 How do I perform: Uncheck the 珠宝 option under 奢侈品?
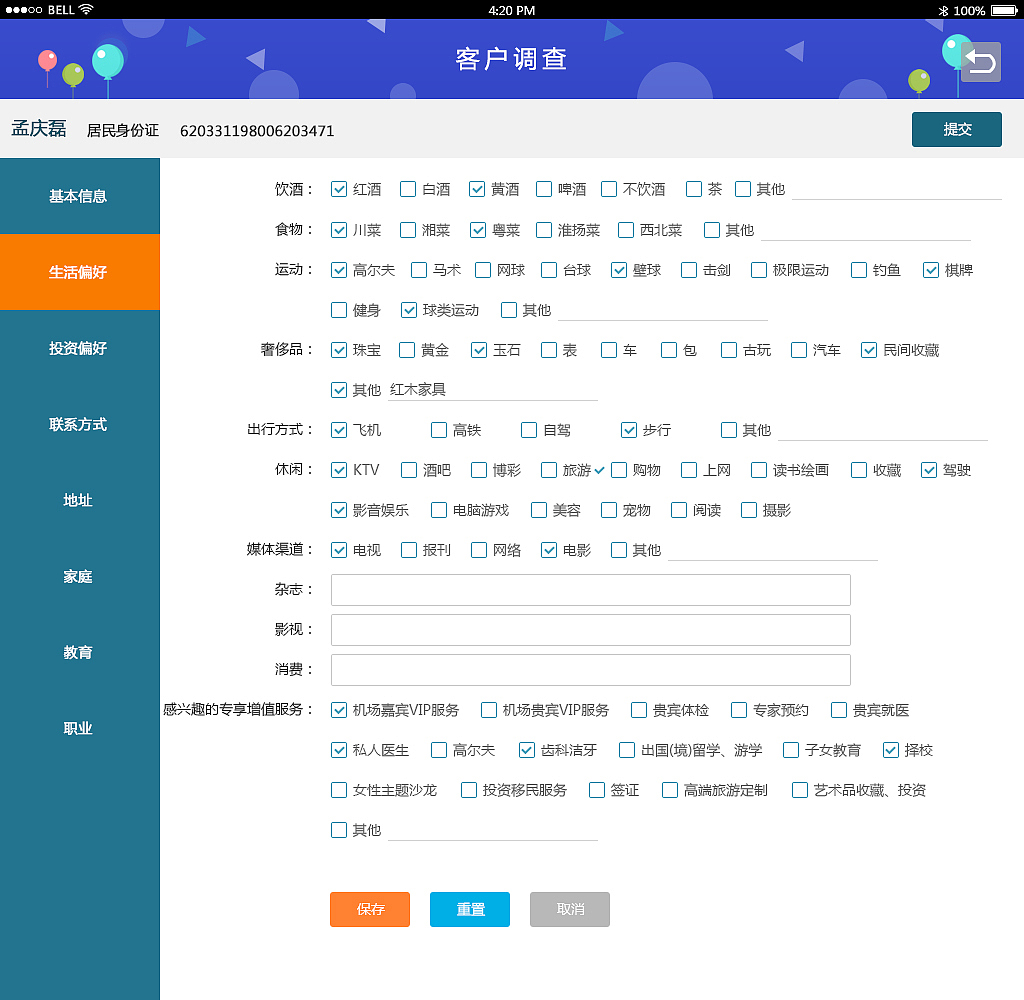click(339, 350)
